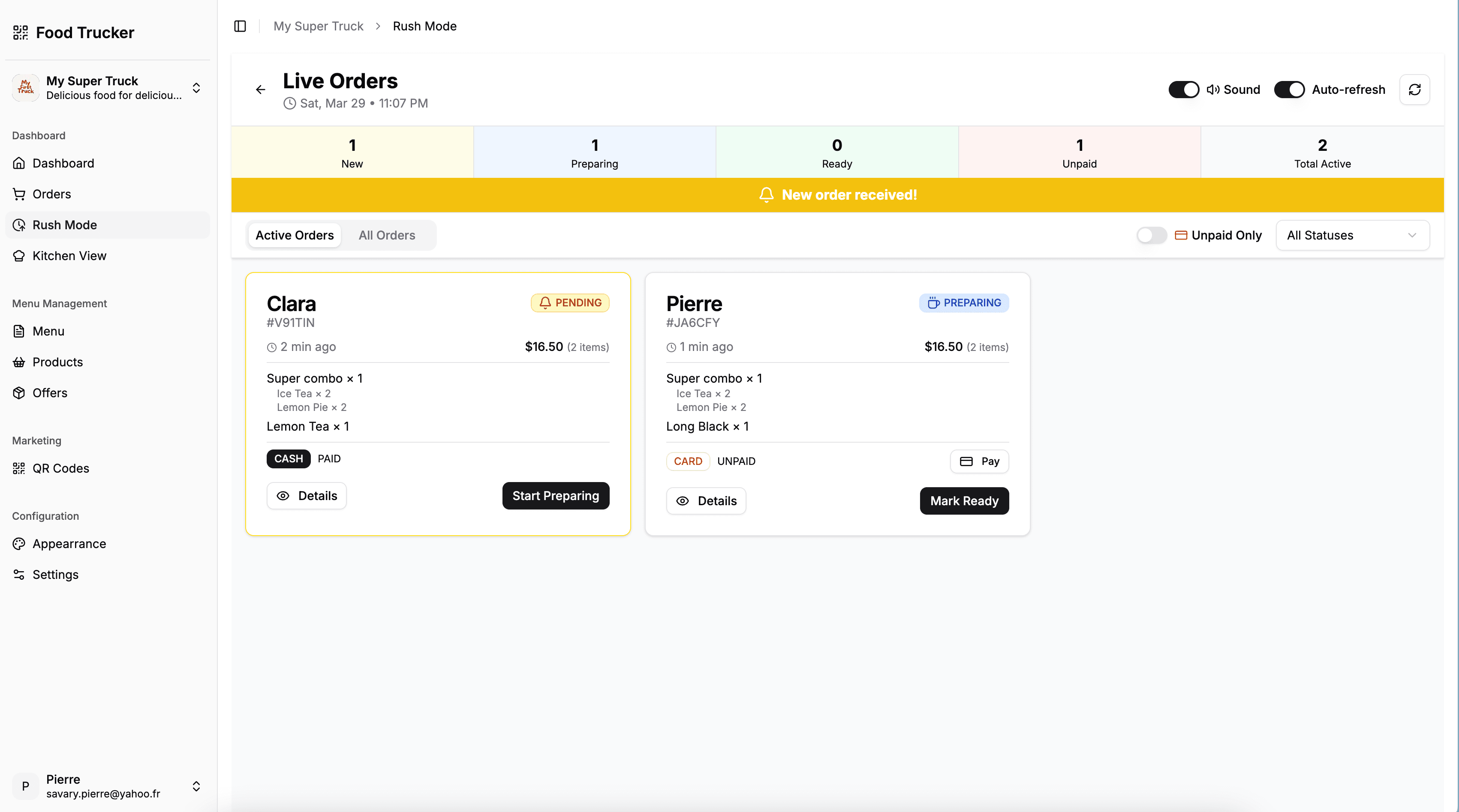Select the Rush Mode clock icon in sidebar
The height and width of the screenshot is (812, 1459).
pos(19,225)
